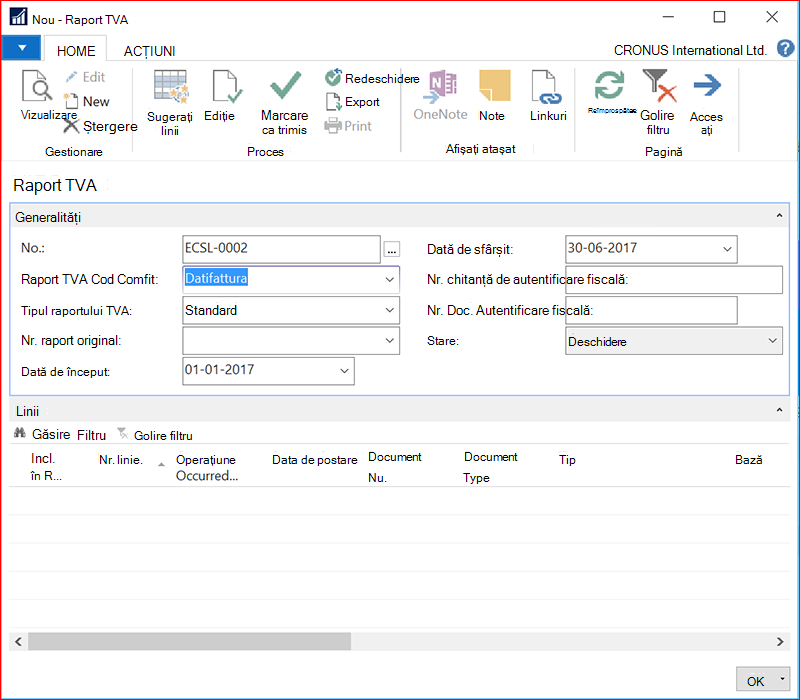Click the horizontal scrollbar thumb
Image resolution: width=800 pixels, height=700 pixels.
pyautogui.click(x=189, y=641)
